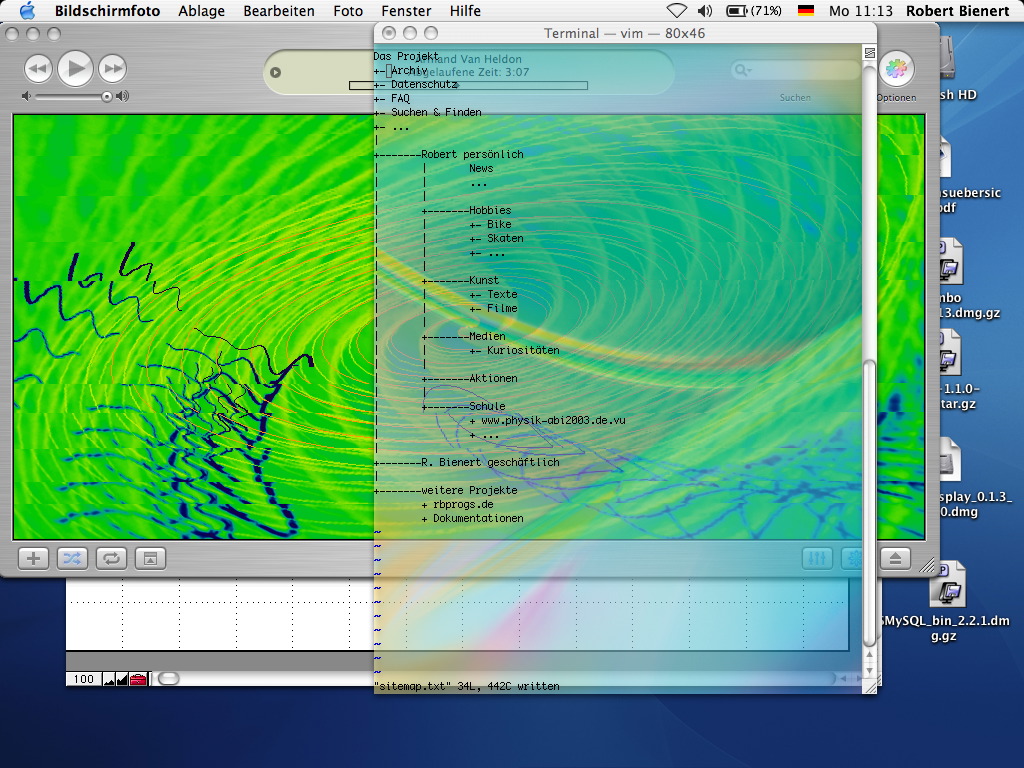This screenshot has width=1024, height=768.
Task: Click the Terminal vertical scrollbar thumb
Action: click(x=869, y=502)
